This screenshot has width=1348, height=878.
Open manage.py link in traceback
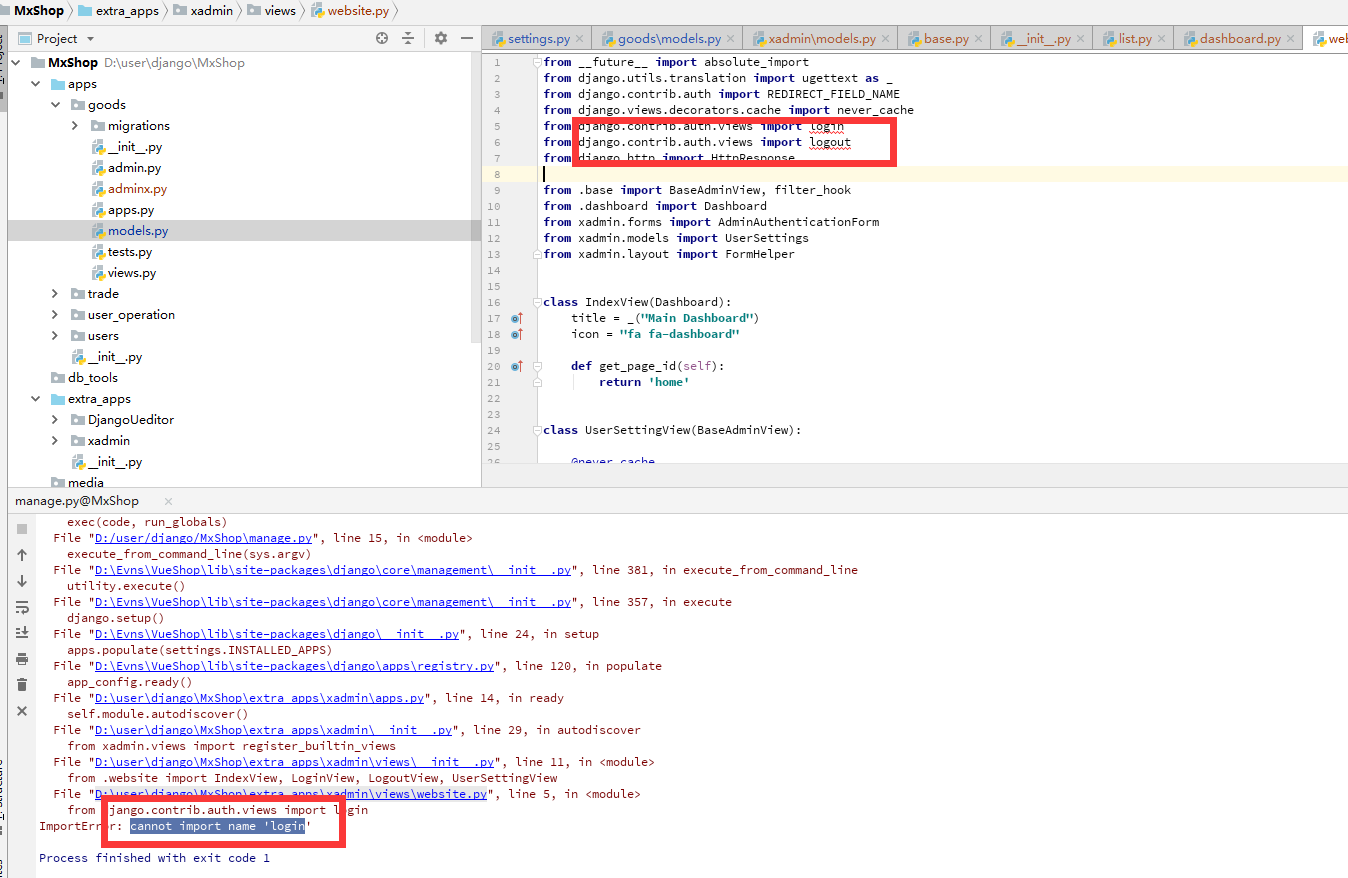(x=202, y=538)
